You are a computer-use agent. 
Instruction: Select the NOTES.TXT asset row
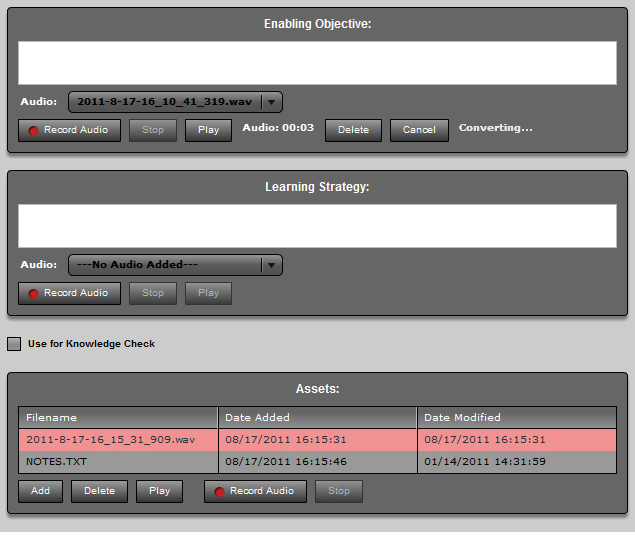[x=118, y=462]
